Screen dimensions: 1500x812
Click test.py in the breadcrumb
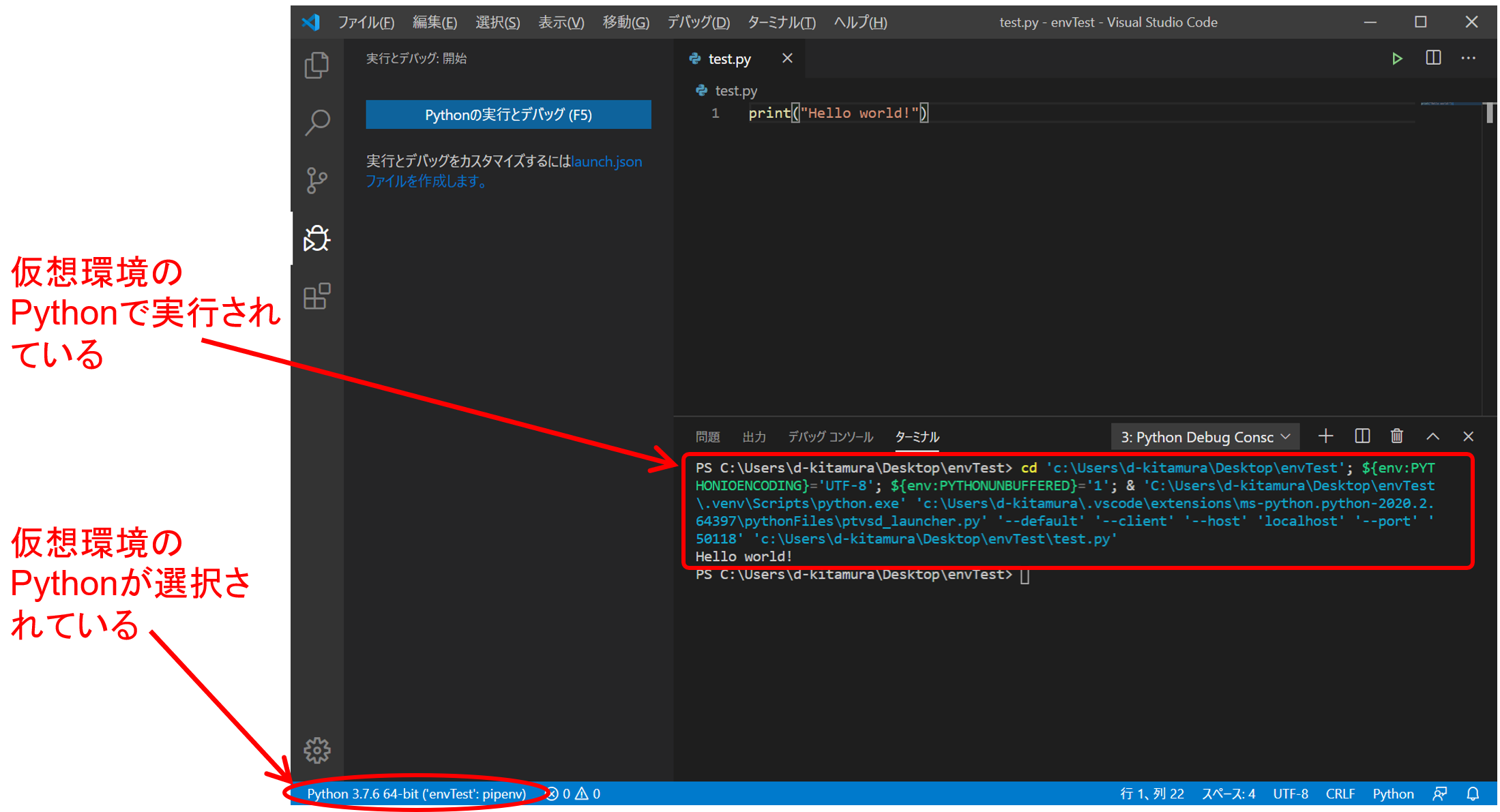coord(735,91)
